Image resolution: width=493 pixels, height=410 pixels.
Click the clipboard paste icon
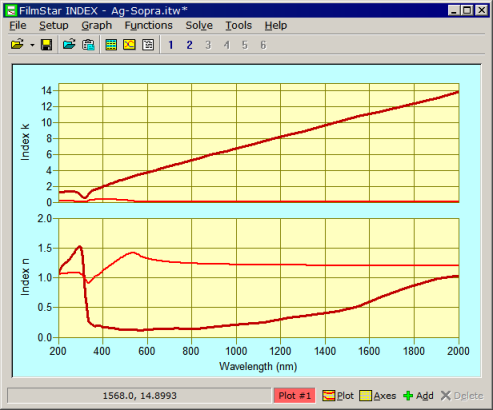click(x=88, y=44)
